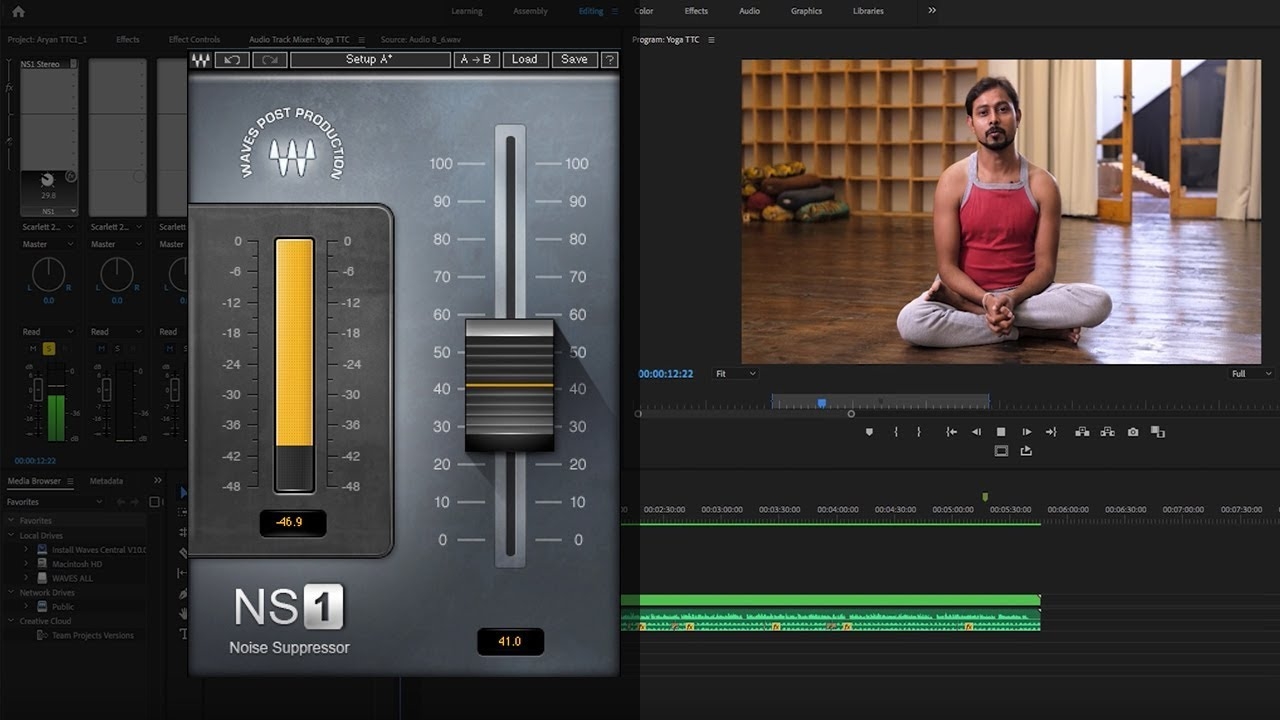Click the redo arrow in NS1 plugin
The image size is (1280, 720).
coord(270,60)
